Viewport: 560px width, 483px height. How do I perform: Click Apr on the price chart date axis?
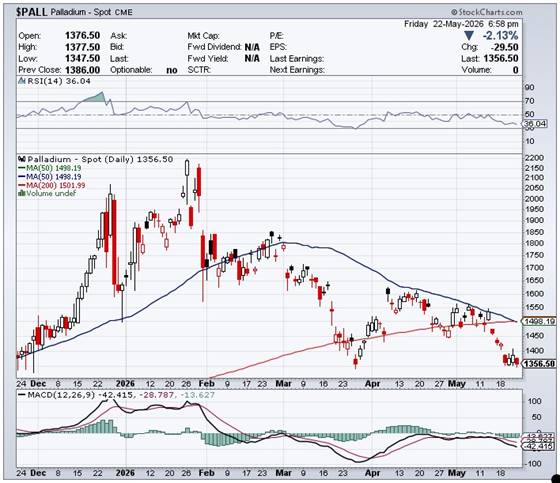372,384
